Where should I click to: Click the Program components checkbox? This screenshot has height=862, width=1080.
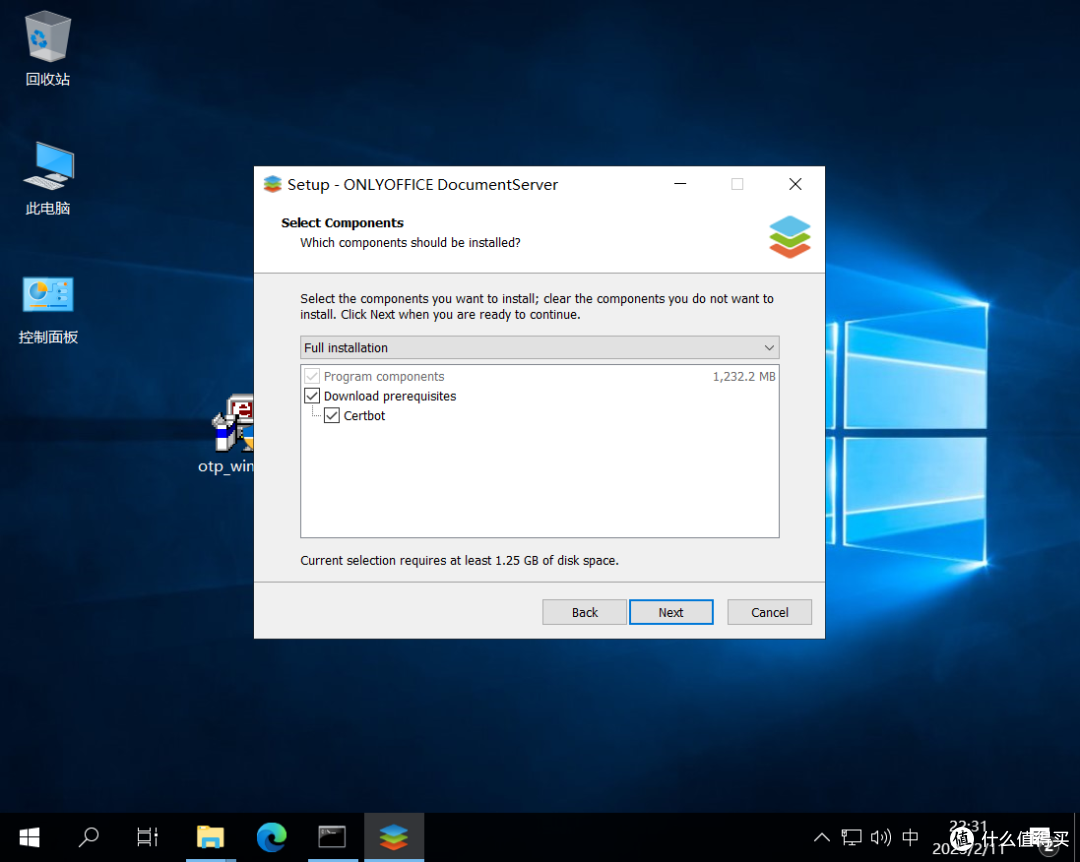(312, 376)
